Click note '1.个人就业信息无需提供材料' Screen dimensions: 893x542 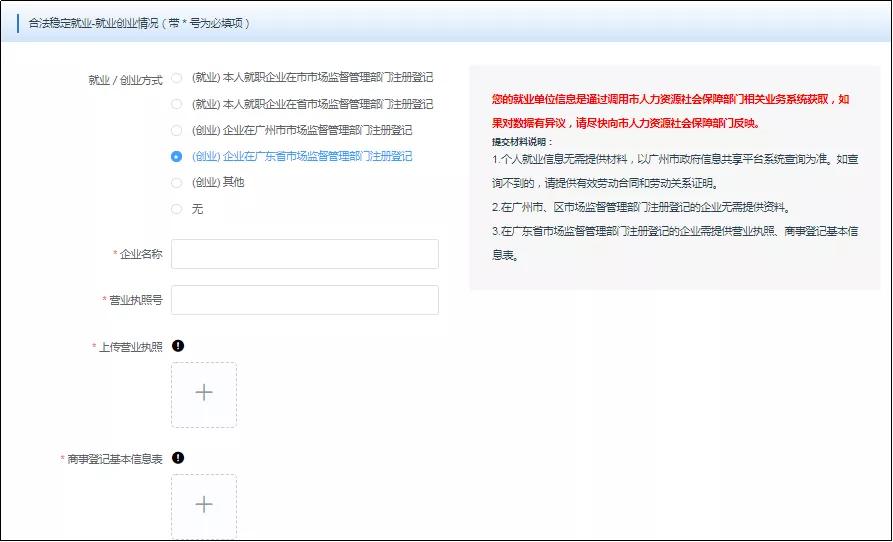click(x=675, y=171)
